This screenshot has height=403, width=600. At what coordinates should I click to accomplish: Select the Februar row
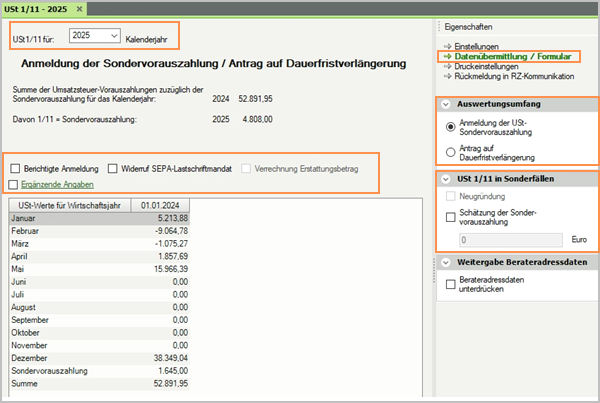pos(99,231)
